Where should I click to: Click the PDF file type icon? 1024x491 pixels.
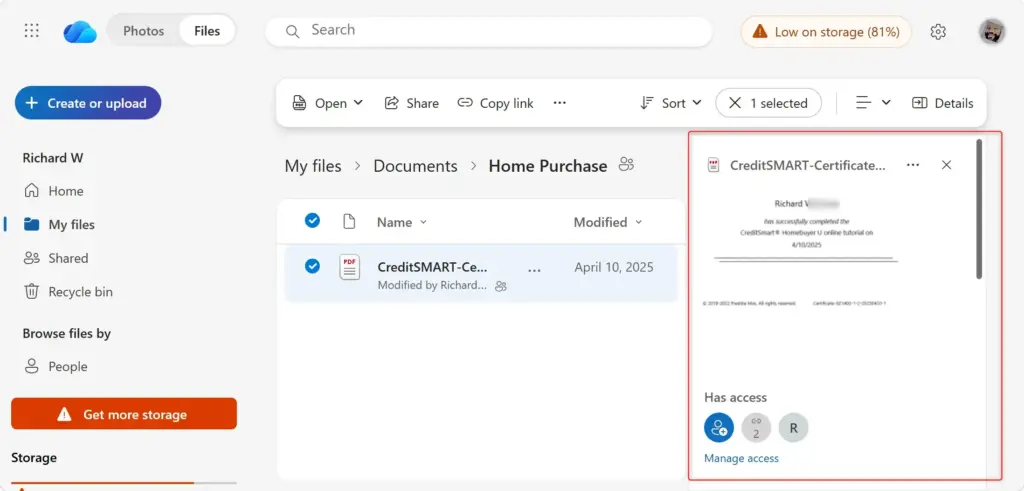[x=349, y=267]
